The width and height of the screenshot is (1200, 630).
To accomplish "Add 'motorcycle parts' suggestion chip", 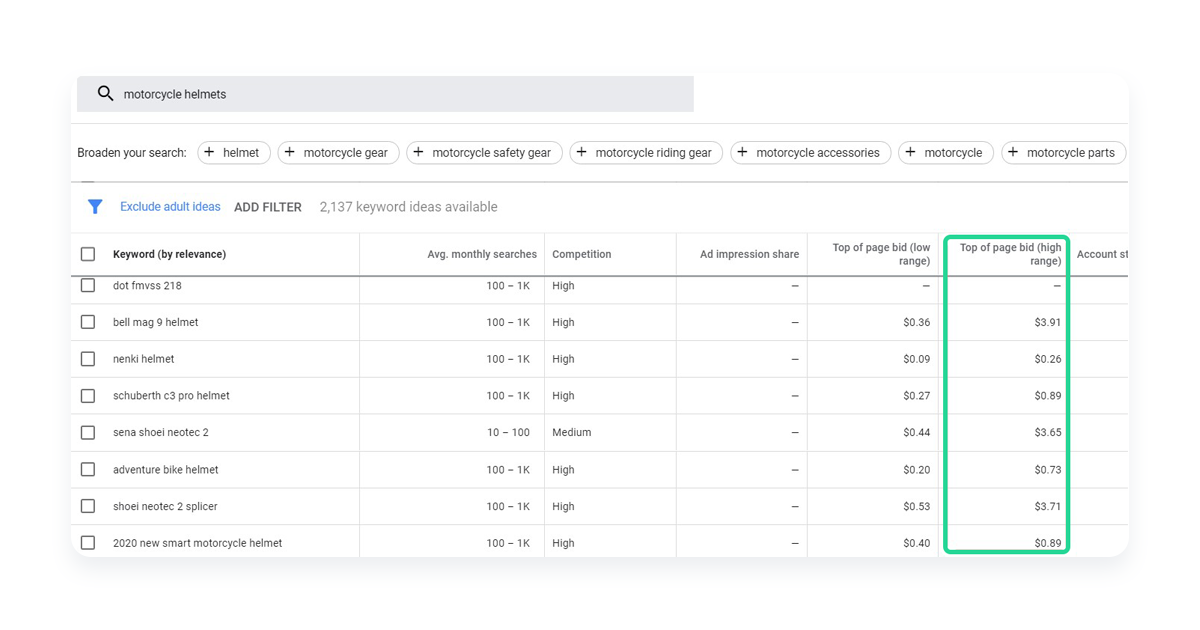I will [x=1064, y=153].
